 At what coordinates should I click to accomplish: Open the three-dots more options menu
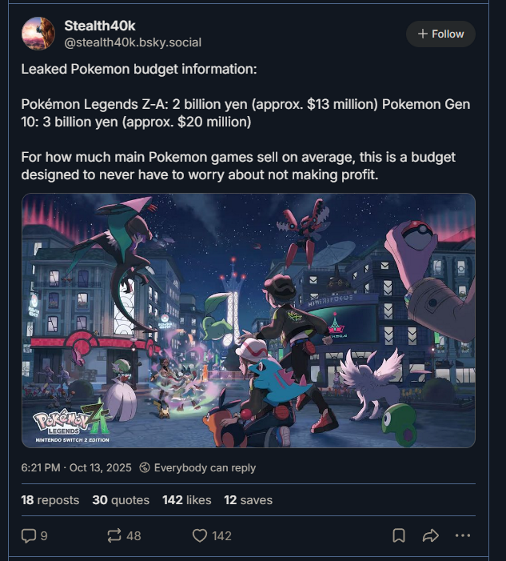pyautogui.click(x=462, y=536)
